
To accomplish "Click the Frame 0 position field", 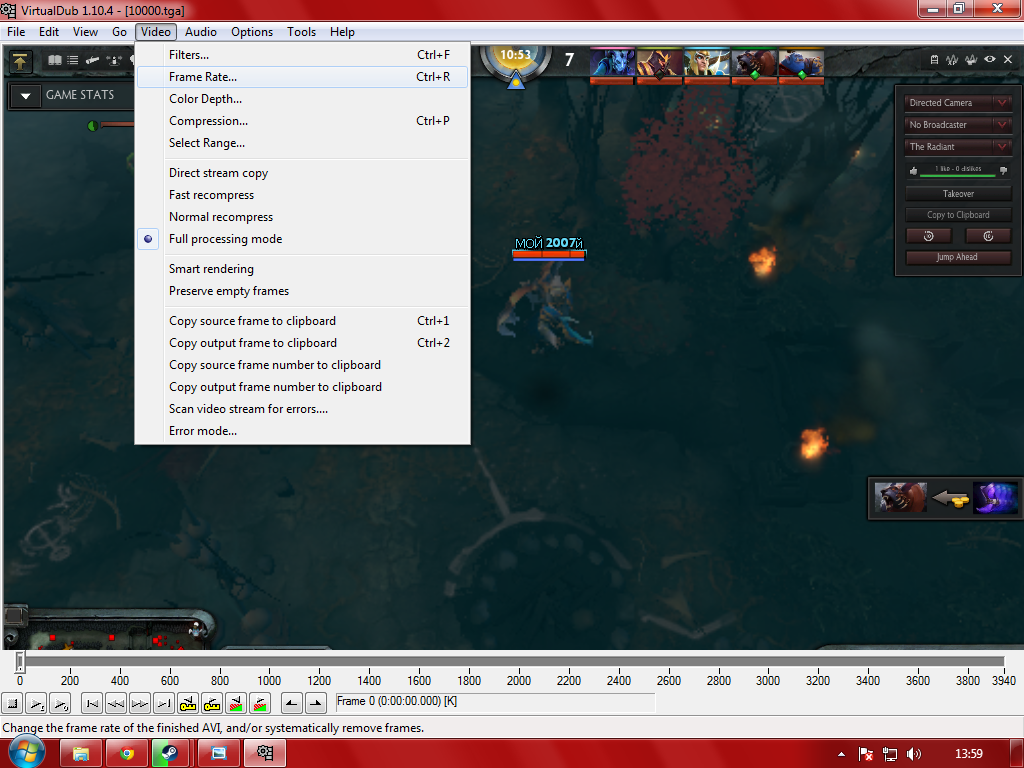I will [x=494, y=701].
